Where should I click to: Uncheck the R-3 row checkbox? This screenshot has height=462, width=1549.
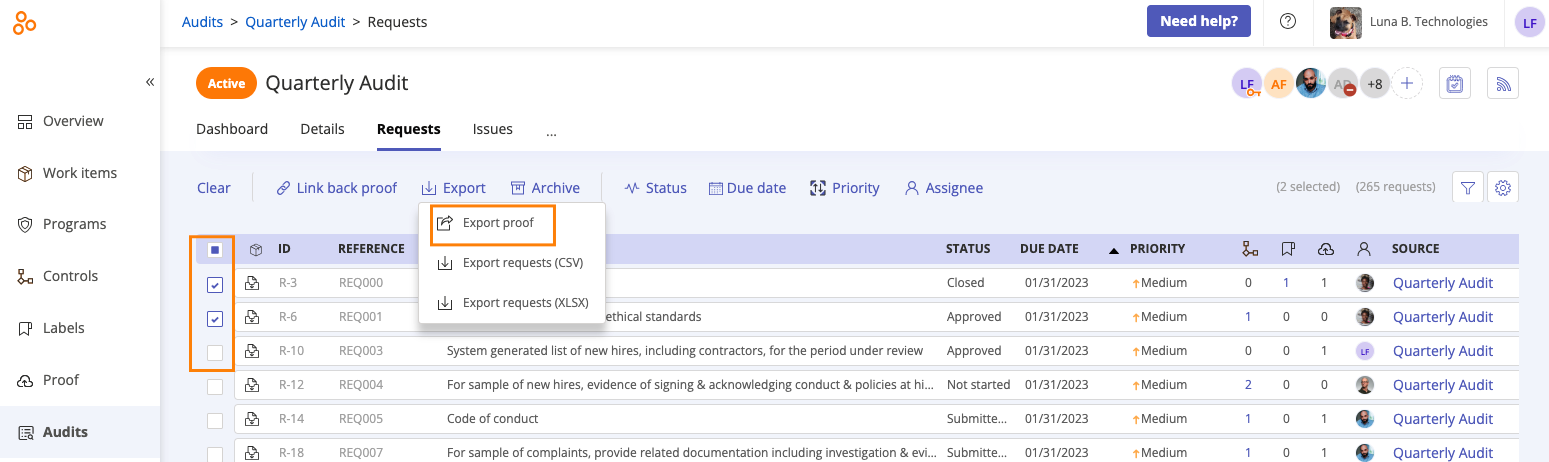coord(215,285)
